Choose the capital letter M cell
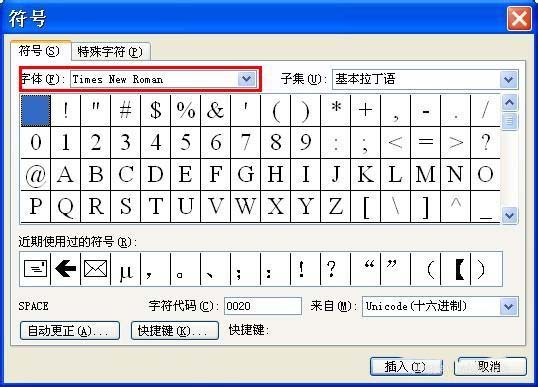The height and width of the screenshot is (387, 538). (x=426, y=175)
